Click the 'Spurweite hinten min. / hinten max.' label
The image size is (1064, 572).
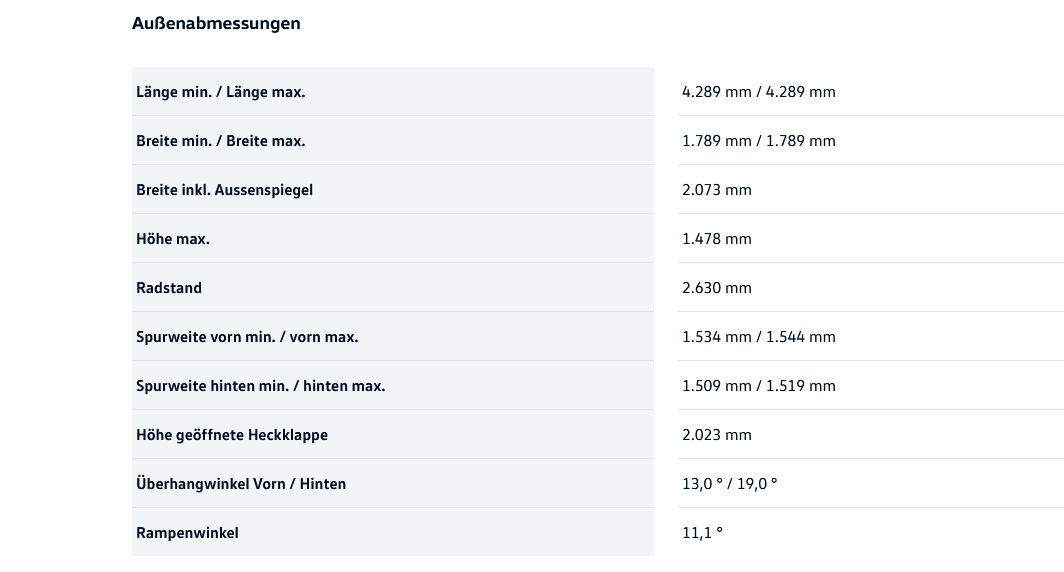[260, 386]
